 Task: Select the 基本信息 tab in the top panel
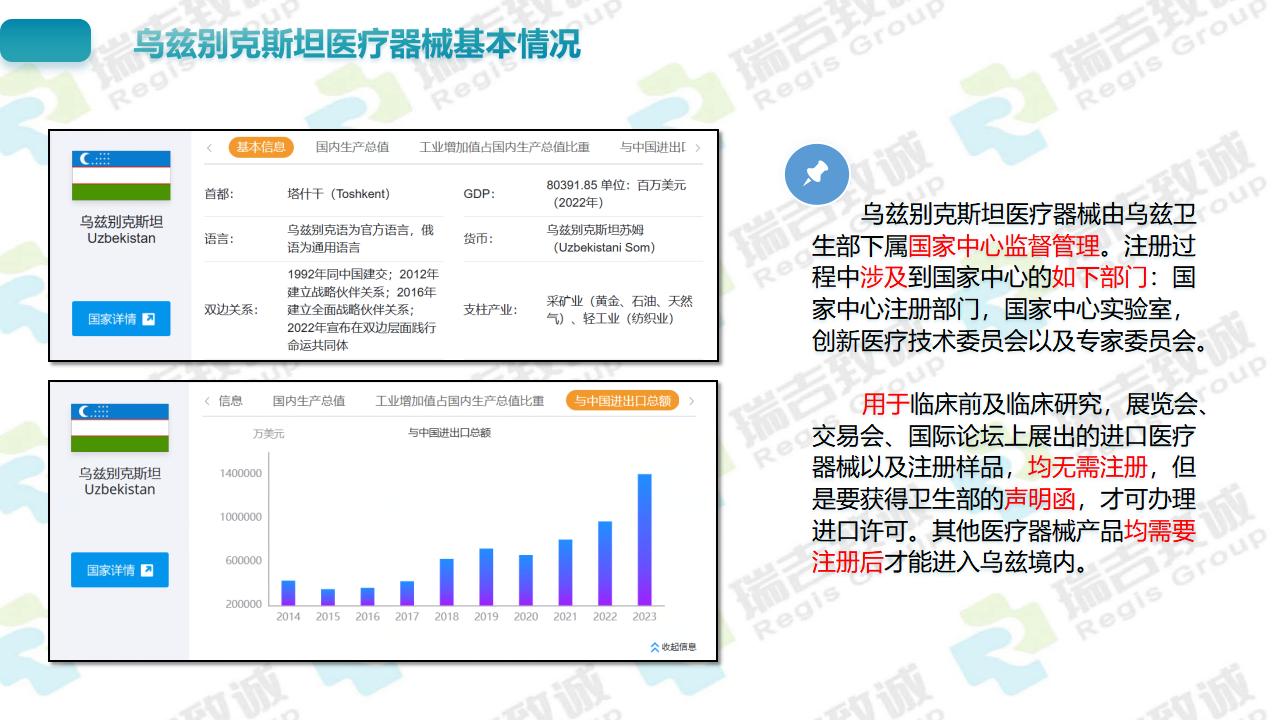pyautogui.click(x=261, y=147)
